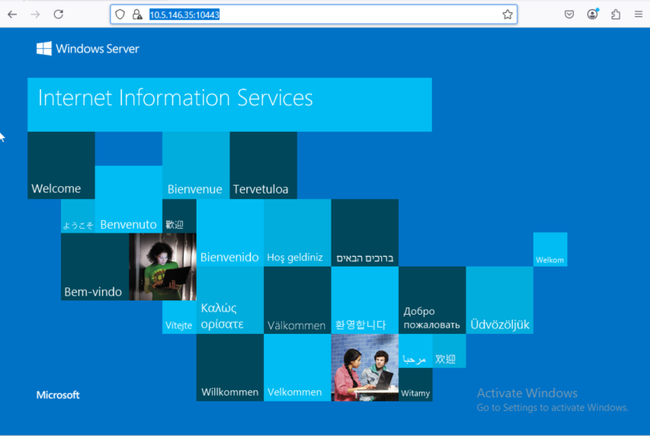The image size is (650, 436).
Task: Click the Korean 환영합니다 tile
Action: tap(365, 300)
